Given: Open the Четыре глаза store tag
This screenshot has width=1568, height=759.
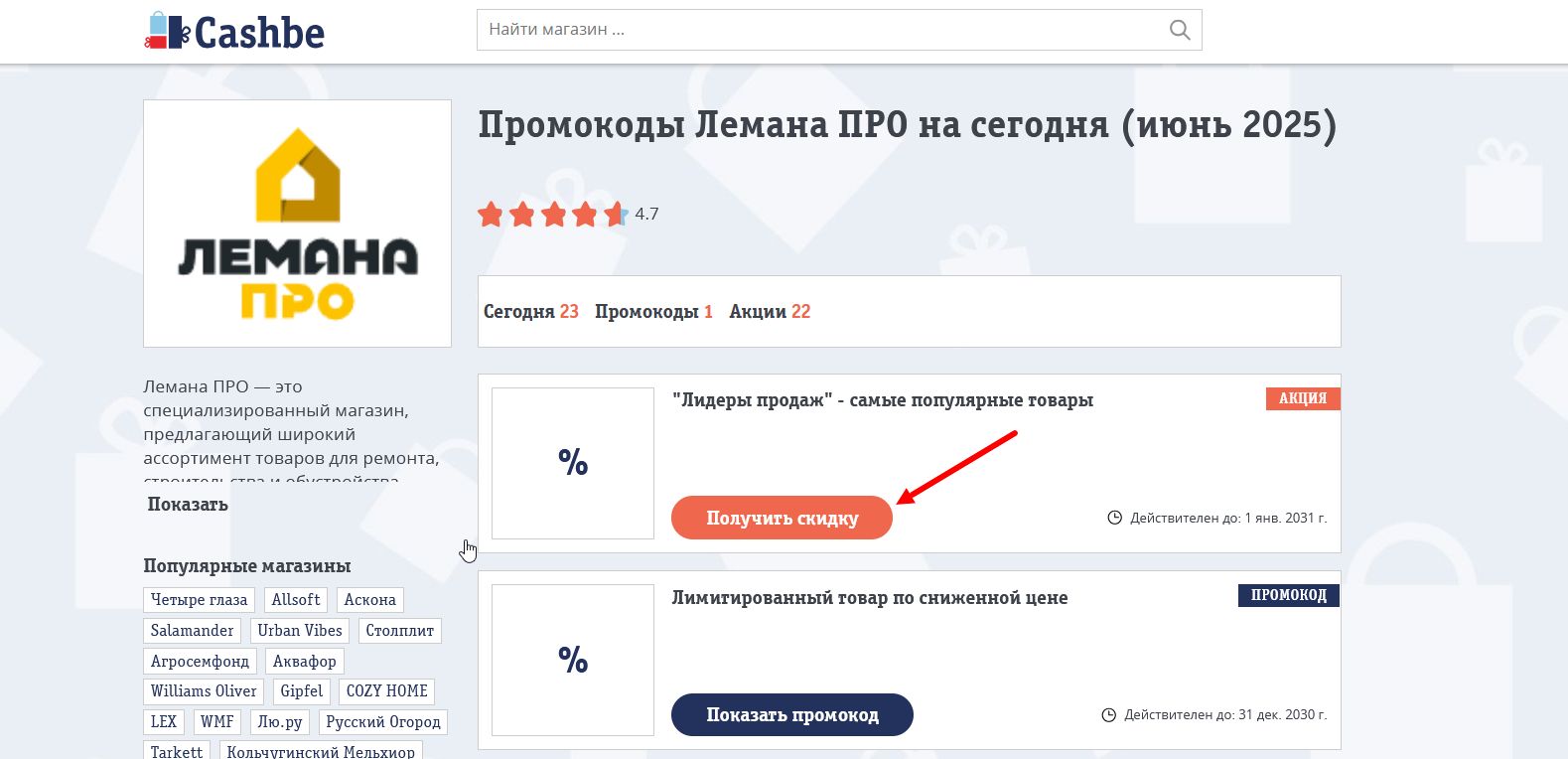Looking at the screenshot, I should [x=199, y=600].
